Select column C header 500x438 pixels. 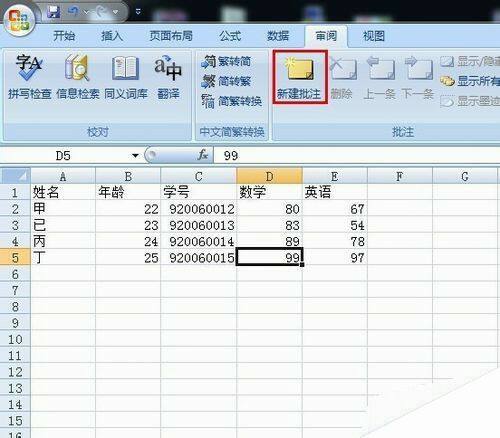click(x=199, y=176)
